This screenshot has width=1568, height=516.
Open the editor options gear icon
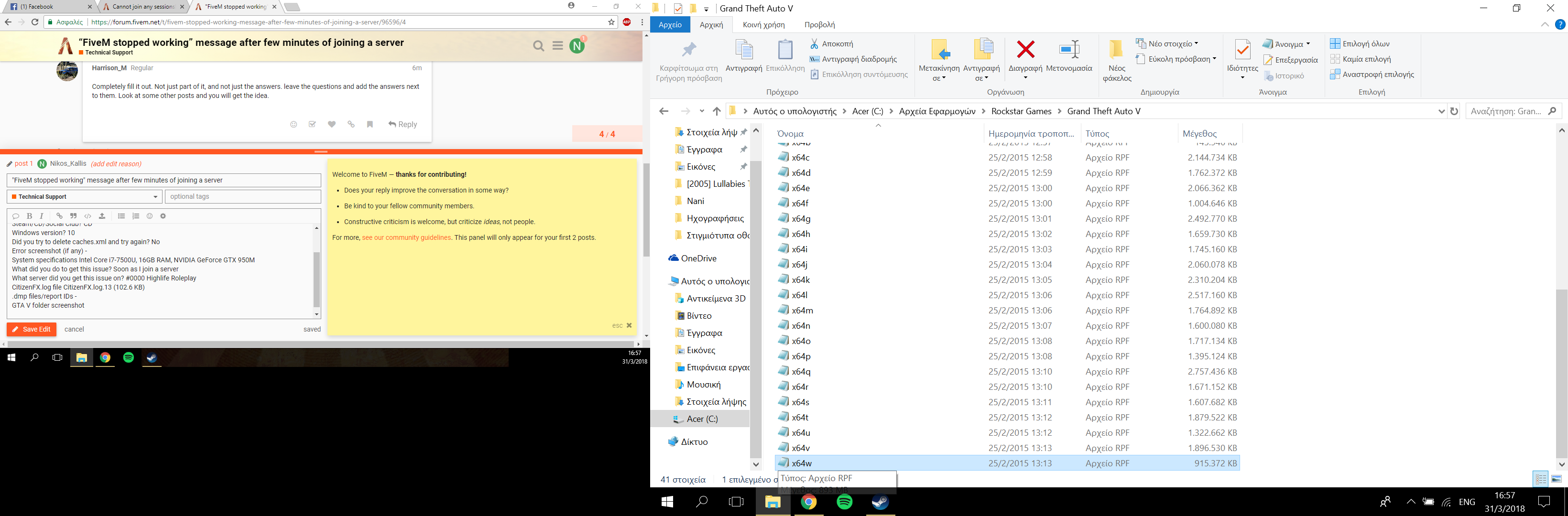click(163, 216)
